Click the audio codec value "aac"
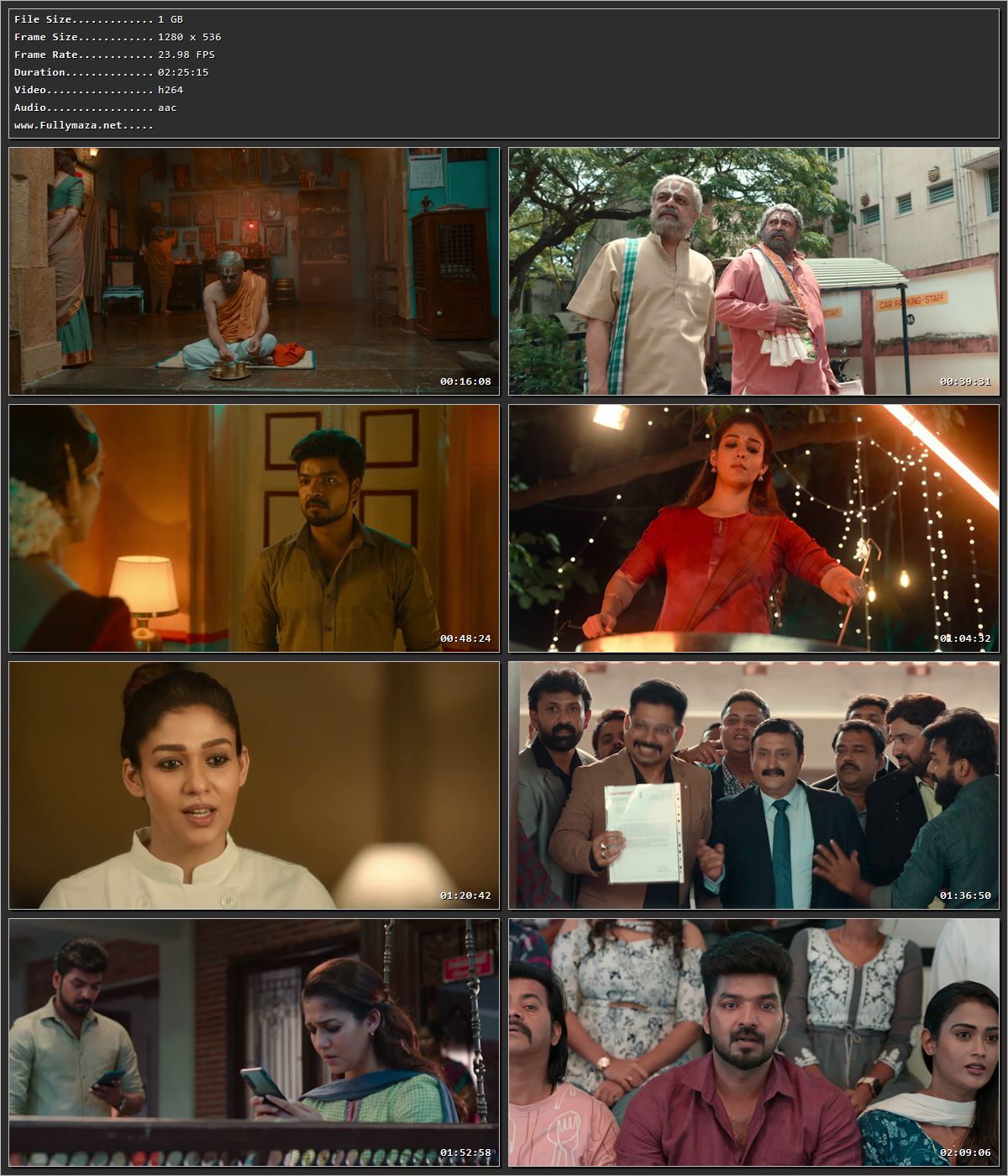Image resolution: width=1008 pixels, height=1176 pixels. (x=167, y=108)
